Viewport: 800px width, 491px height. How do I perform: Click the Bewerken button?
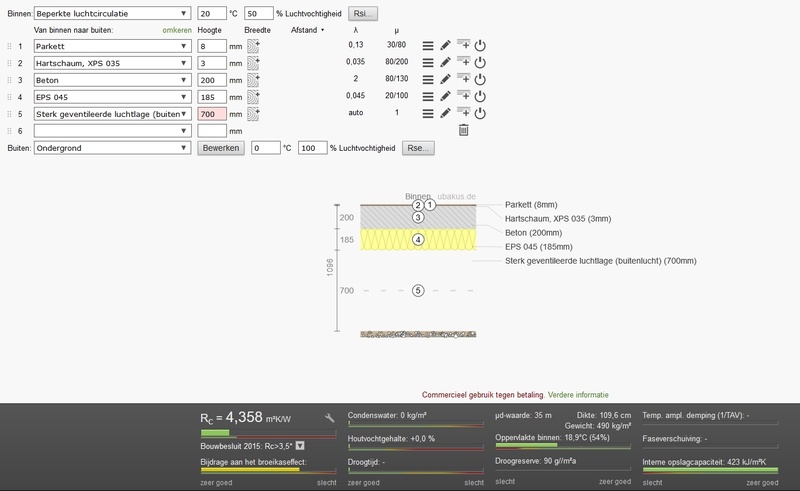pos(221,148)
